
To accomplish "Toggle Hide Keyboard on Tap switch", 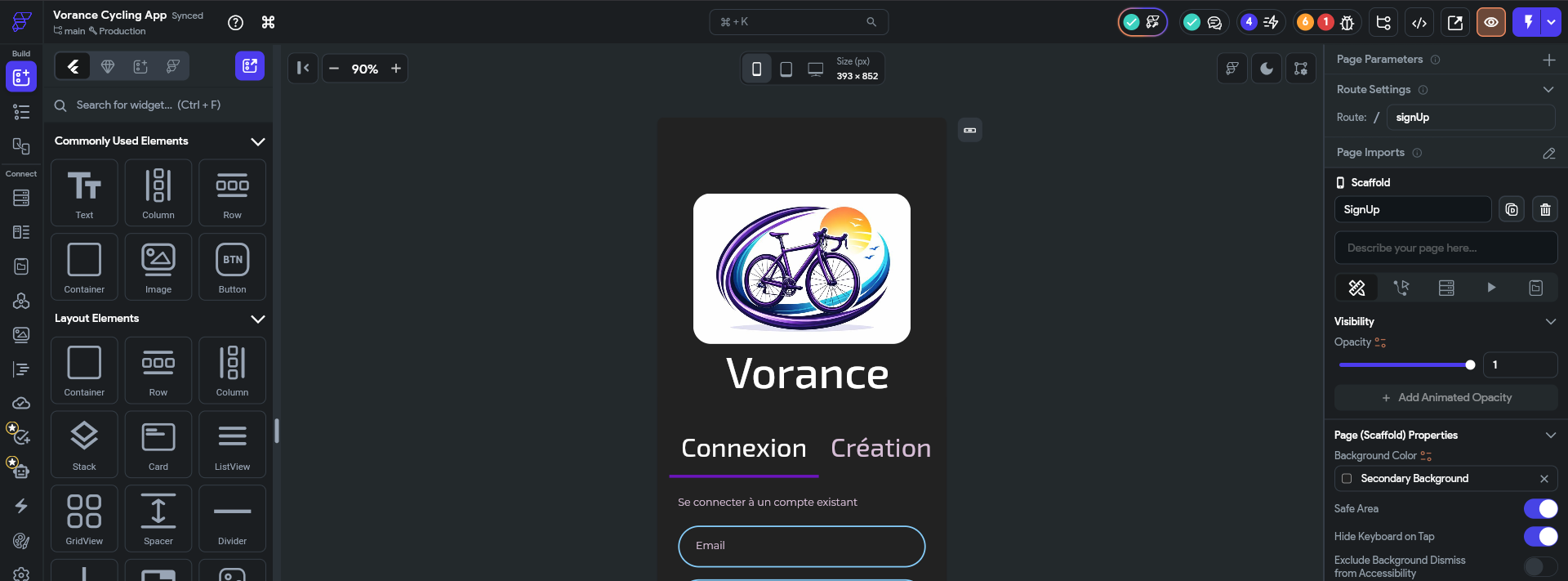I will pyautogui.click(x=1541, y=536).
